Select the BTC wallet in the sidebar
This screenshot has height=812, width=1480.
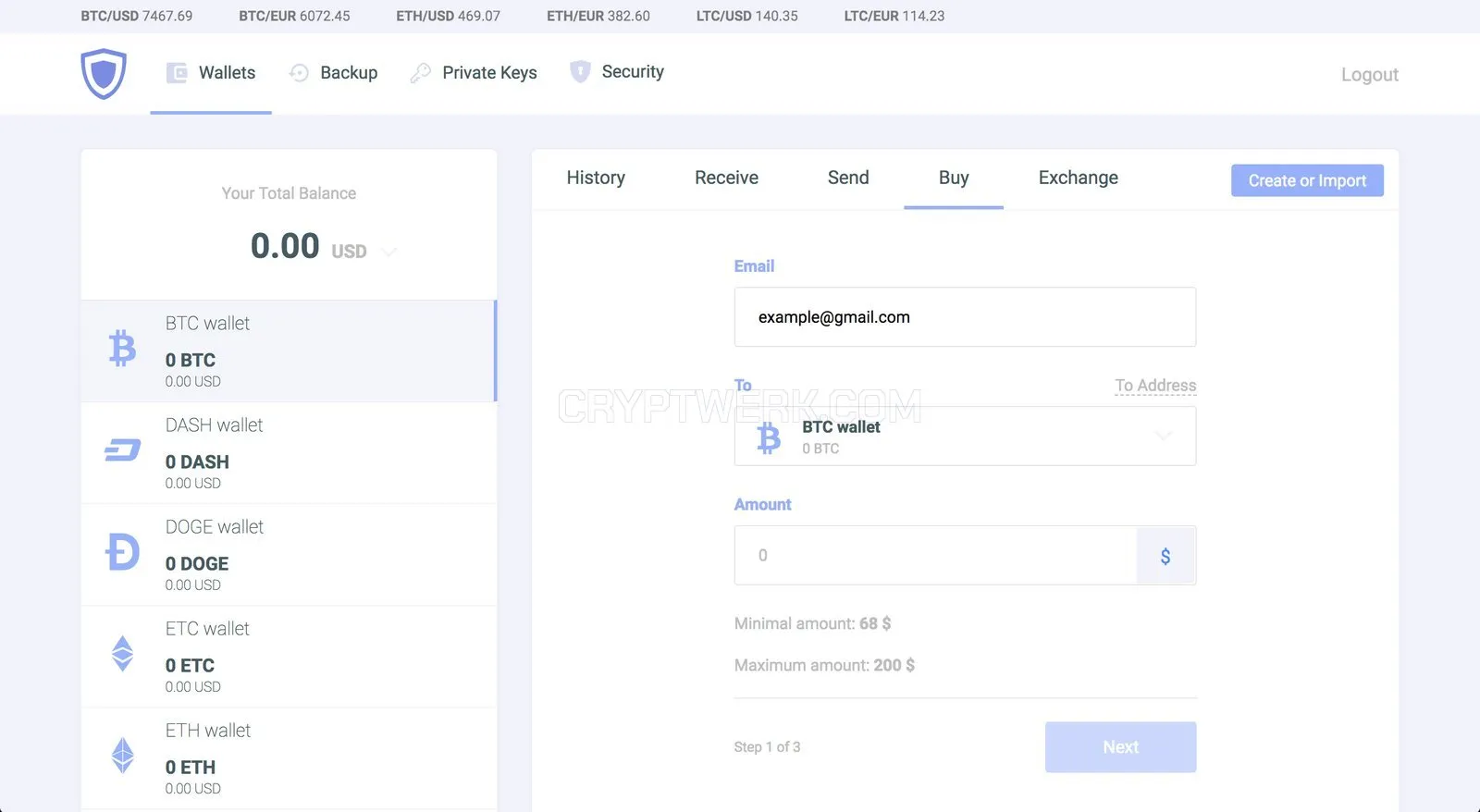pyautogui.click(x=289, y=351)
